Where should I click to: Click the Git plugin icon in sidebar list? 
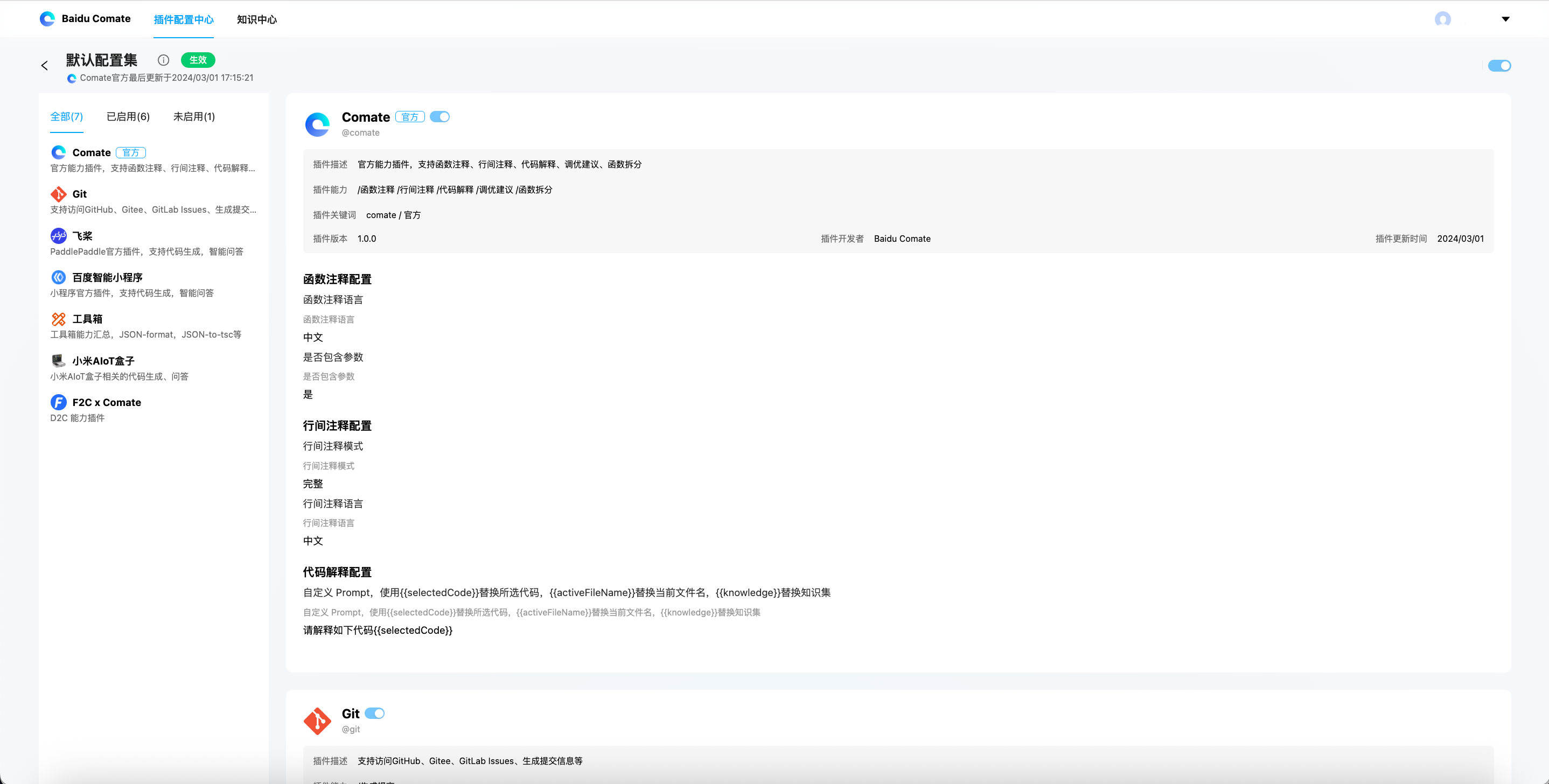pyautogui.click(x=58, y=194)
